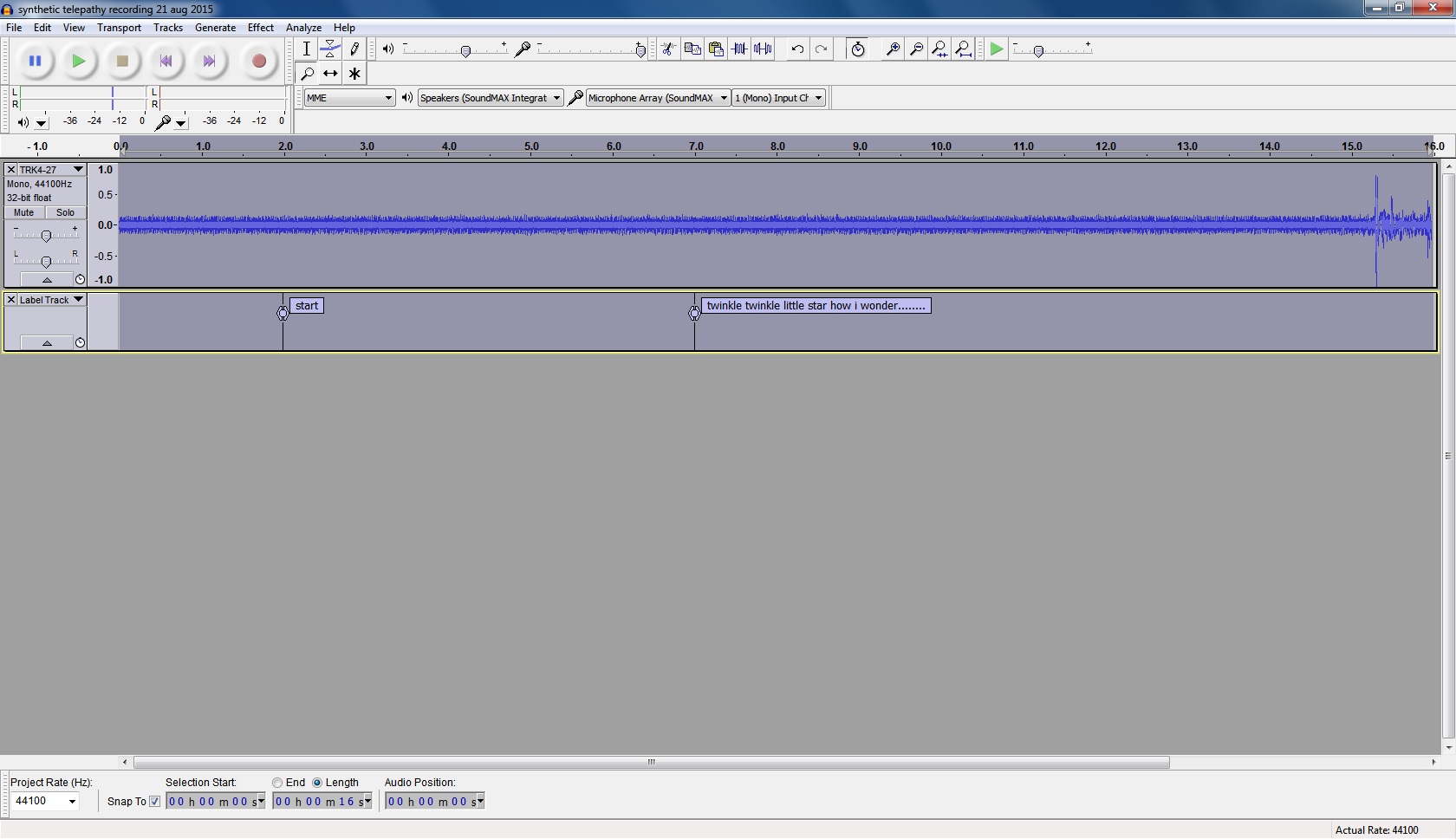This screenshot has width=1456, height=839.
Task: Open the Analyze menu
Action: point(303,28)
